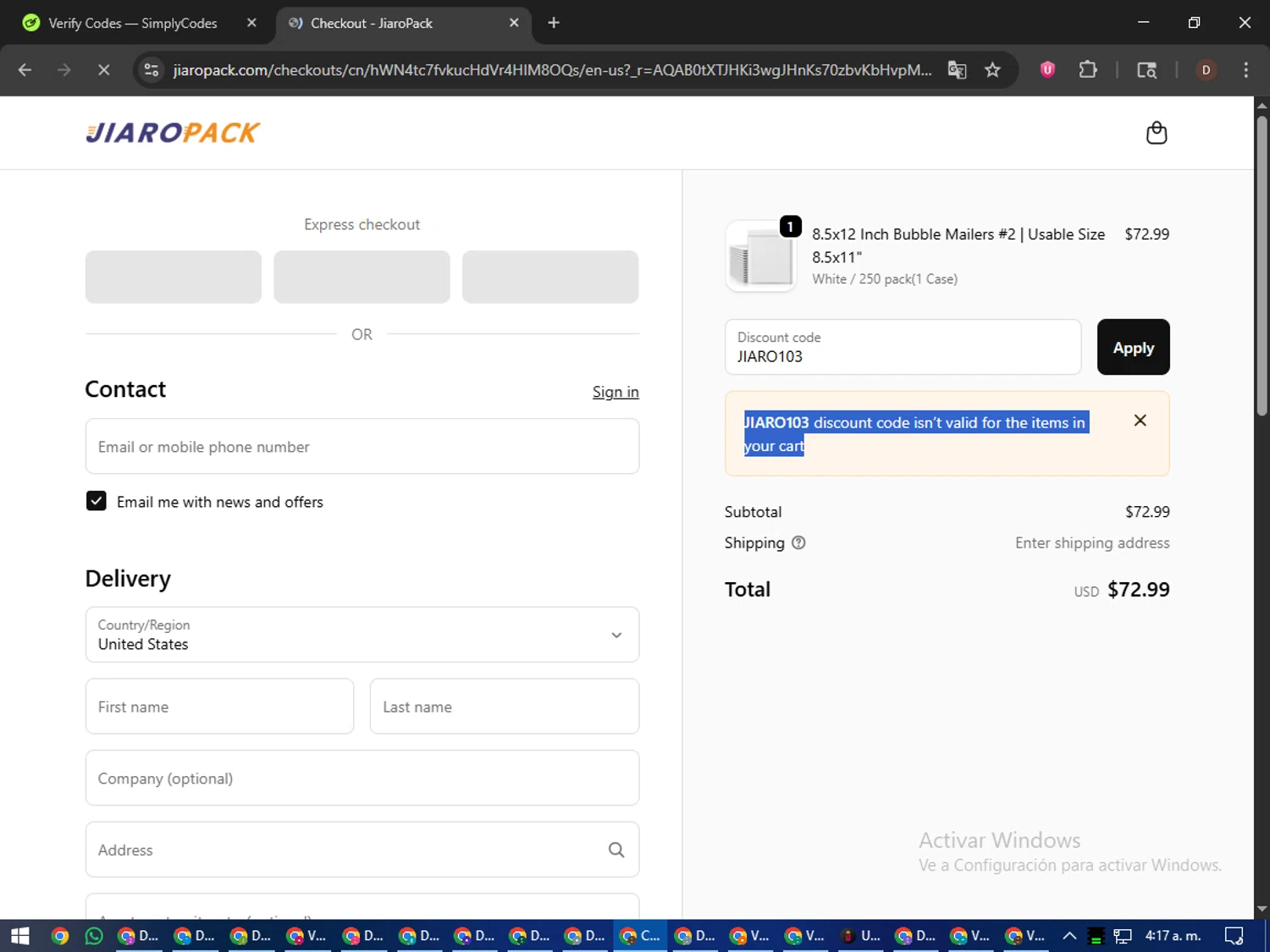
Task: Open the active C... Chrome taskbar window
Action: click(x=640, y=935)
